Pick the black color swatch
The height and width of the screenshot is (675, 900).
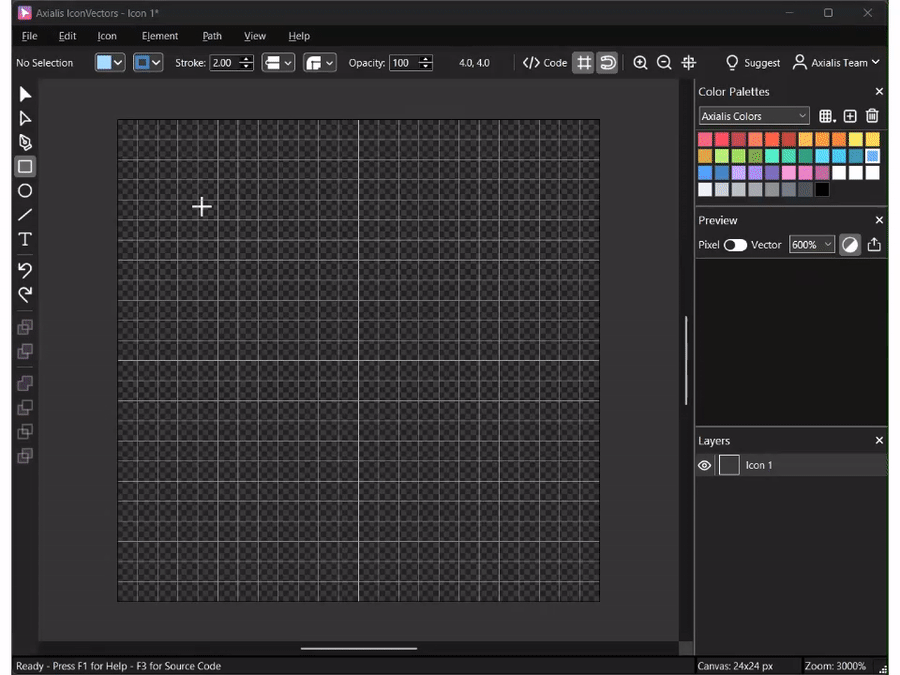pyautogui.click(x=822, y=190)
